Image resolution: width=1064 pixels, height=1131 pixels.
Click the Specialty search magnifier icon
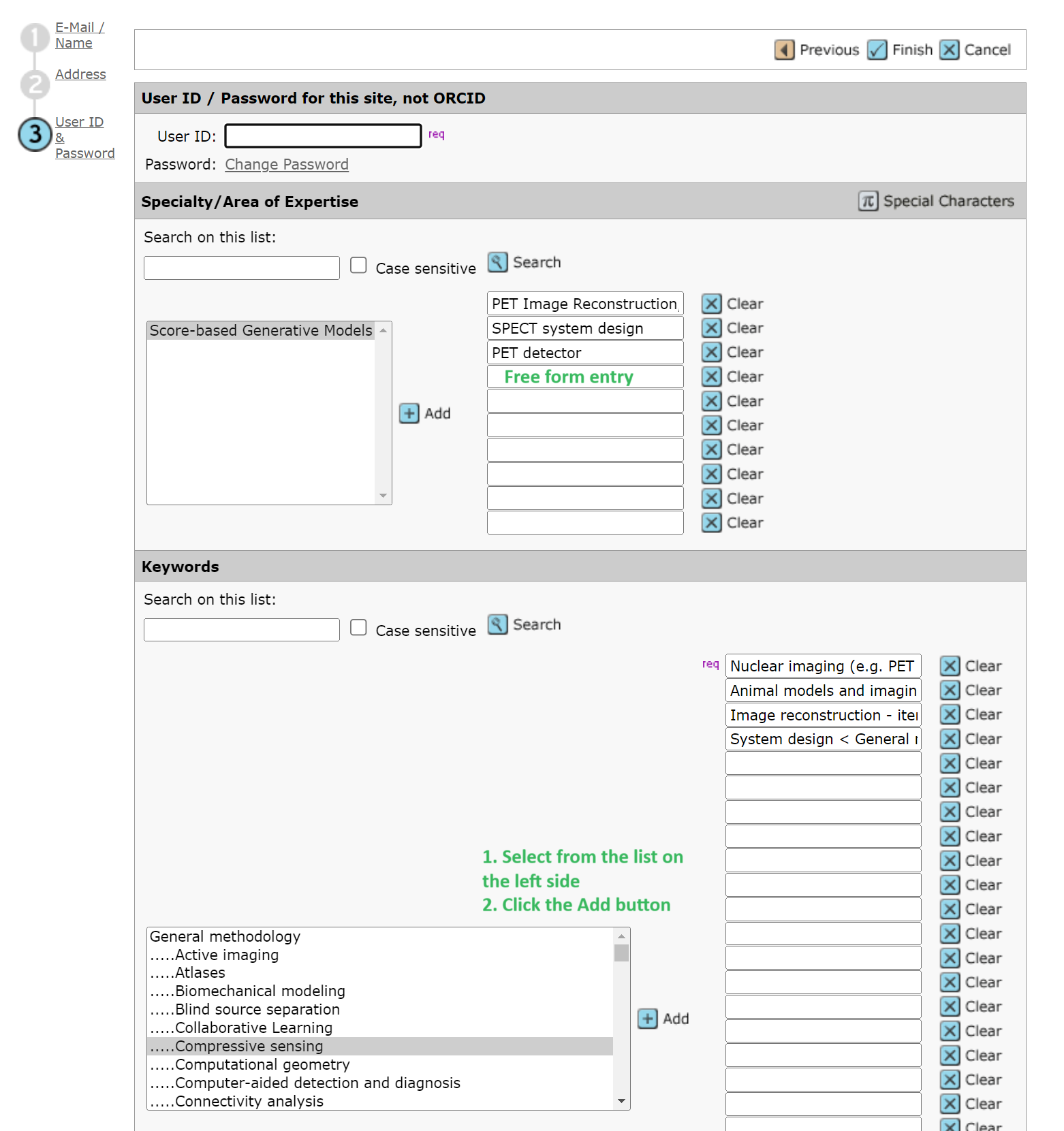[497, 262]
